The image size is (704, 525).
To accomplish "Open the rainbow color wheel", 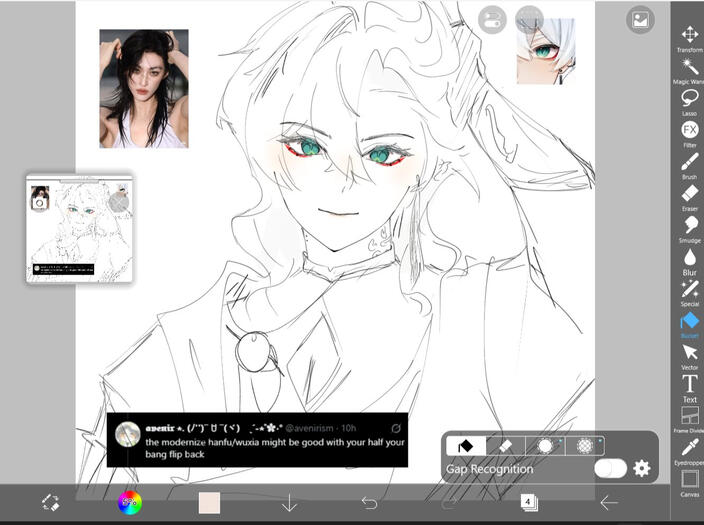I will pyautogui.click(x=130, y=503).
